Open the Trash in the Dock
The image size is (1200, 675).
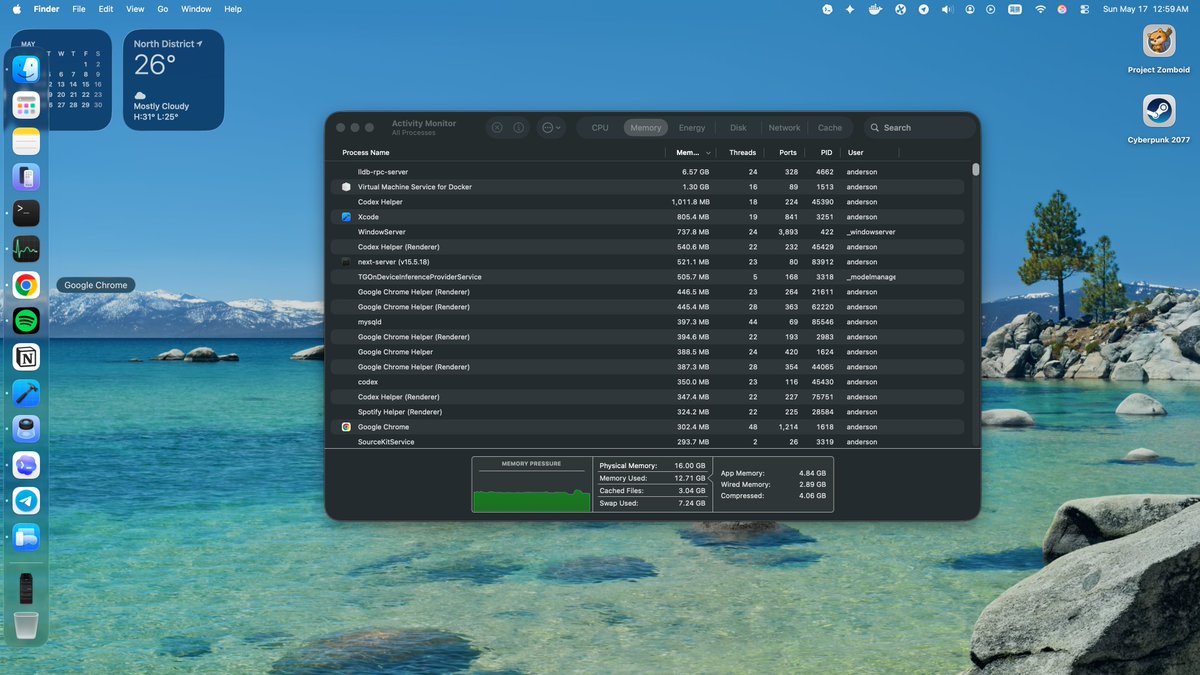pyautogui.click(x=26, y=625)
